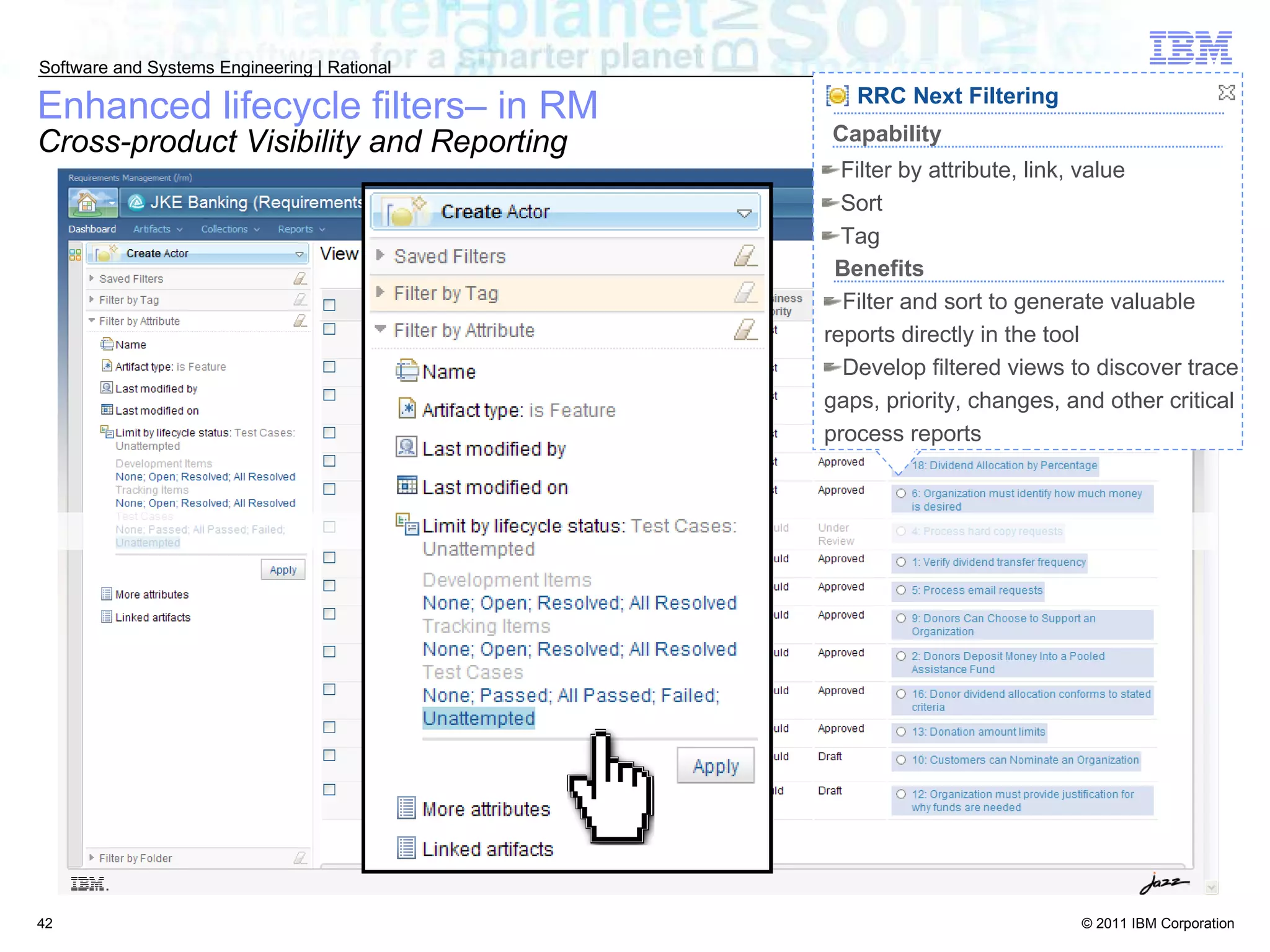Collapse Filter by Attribute in the sidebar
The image size is (1270, 952).
(91, 321)
